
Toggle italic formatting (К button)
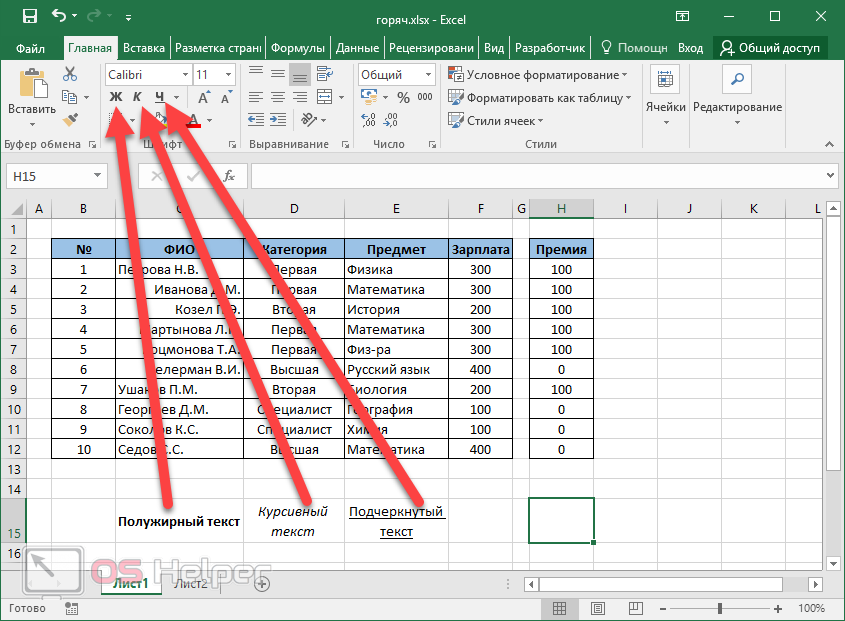(137, 97)
